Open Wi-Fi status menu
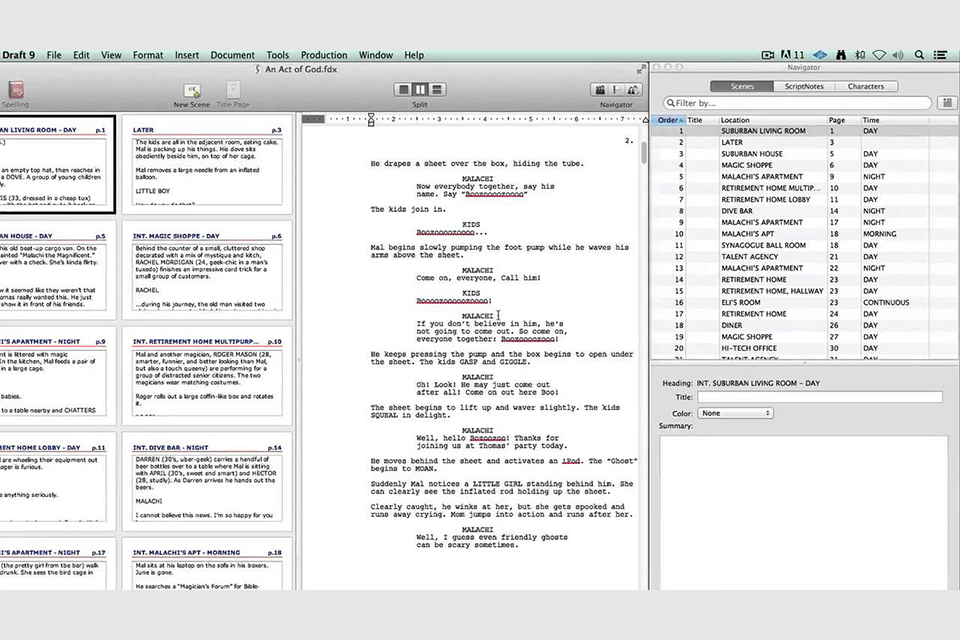960x640 pixels. point(879,55)
